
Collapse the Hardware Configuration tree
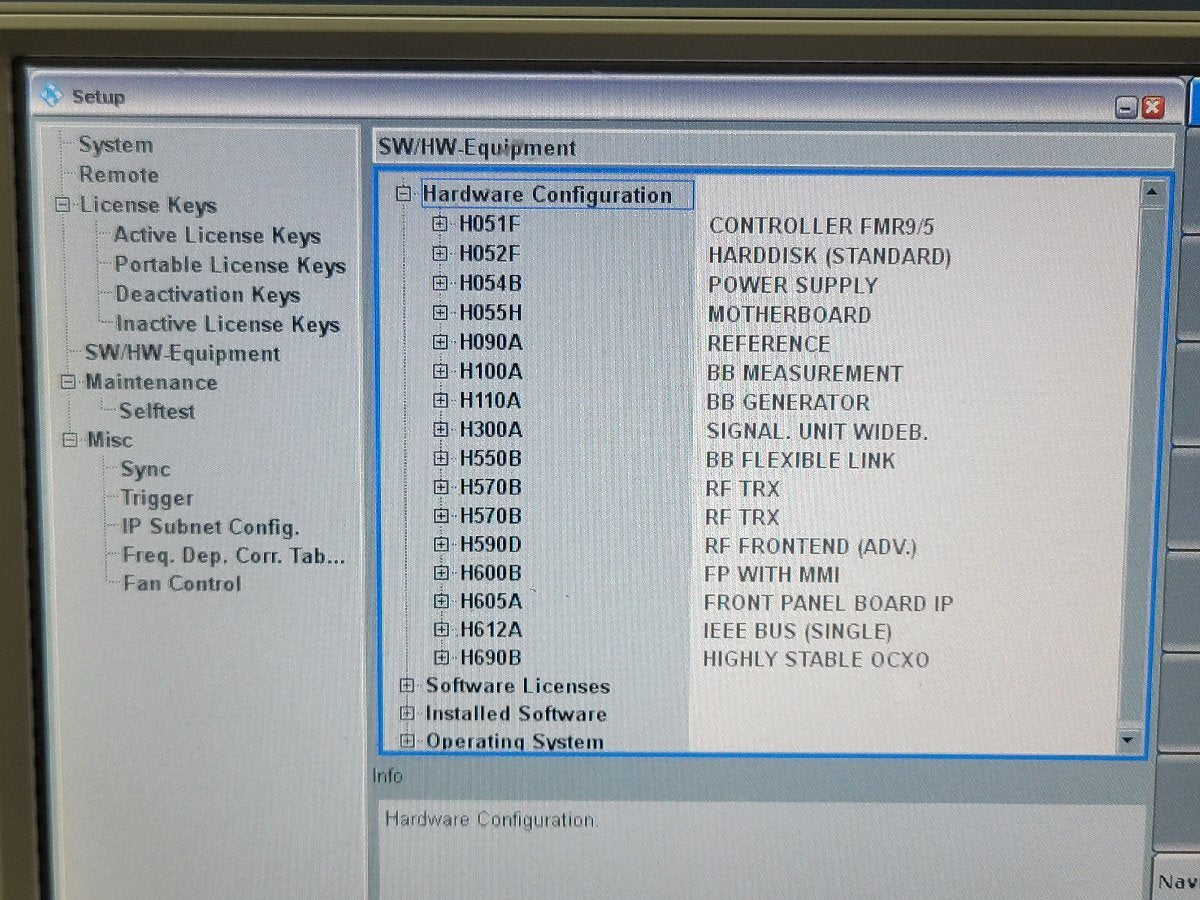pyautogui.click(x=404, y=195)
